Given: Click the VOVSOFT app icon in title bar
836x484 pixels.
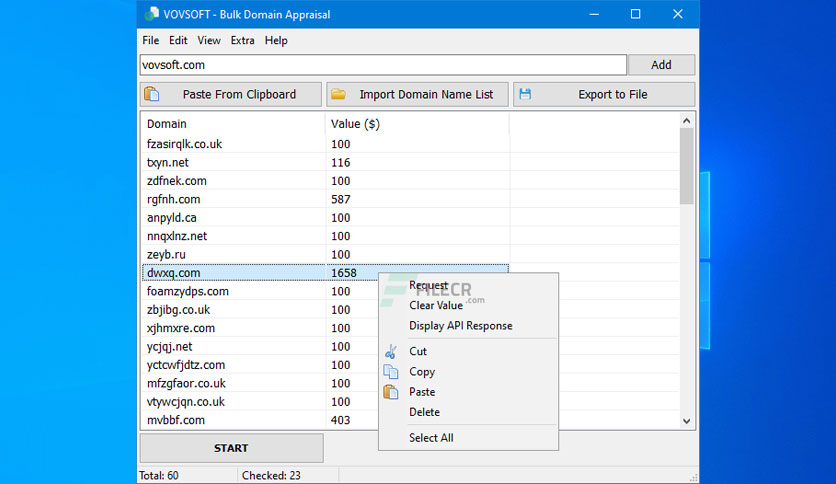Looking at the screenshot, I should tap(151, 14).
